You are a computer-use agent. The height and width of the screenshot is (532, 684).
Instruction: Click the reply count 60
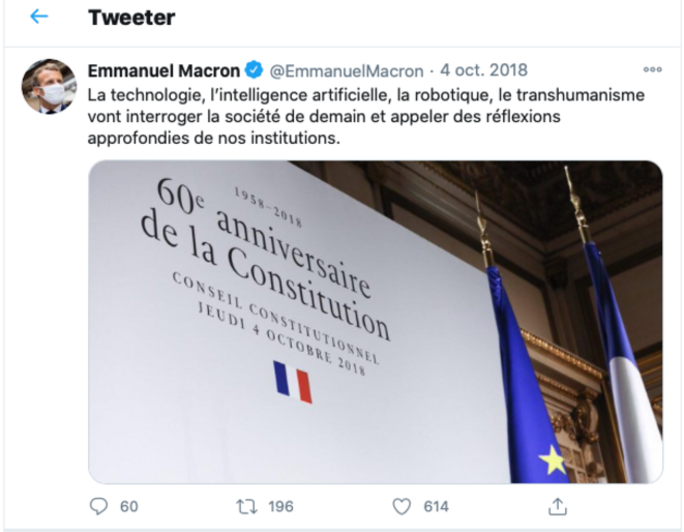(129, 506)
